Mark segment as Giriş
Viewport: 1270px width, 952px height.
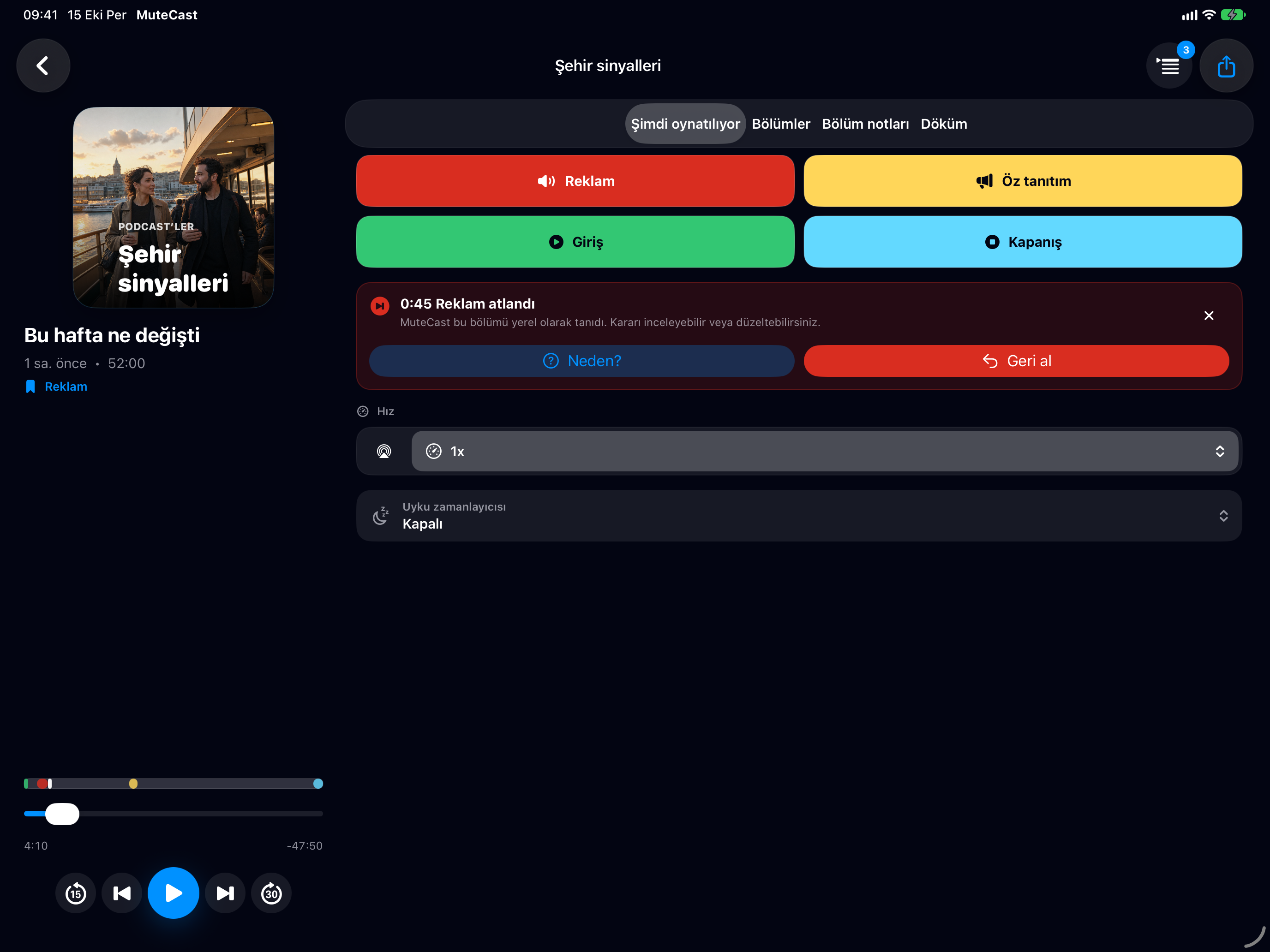[x=575, y=242]
